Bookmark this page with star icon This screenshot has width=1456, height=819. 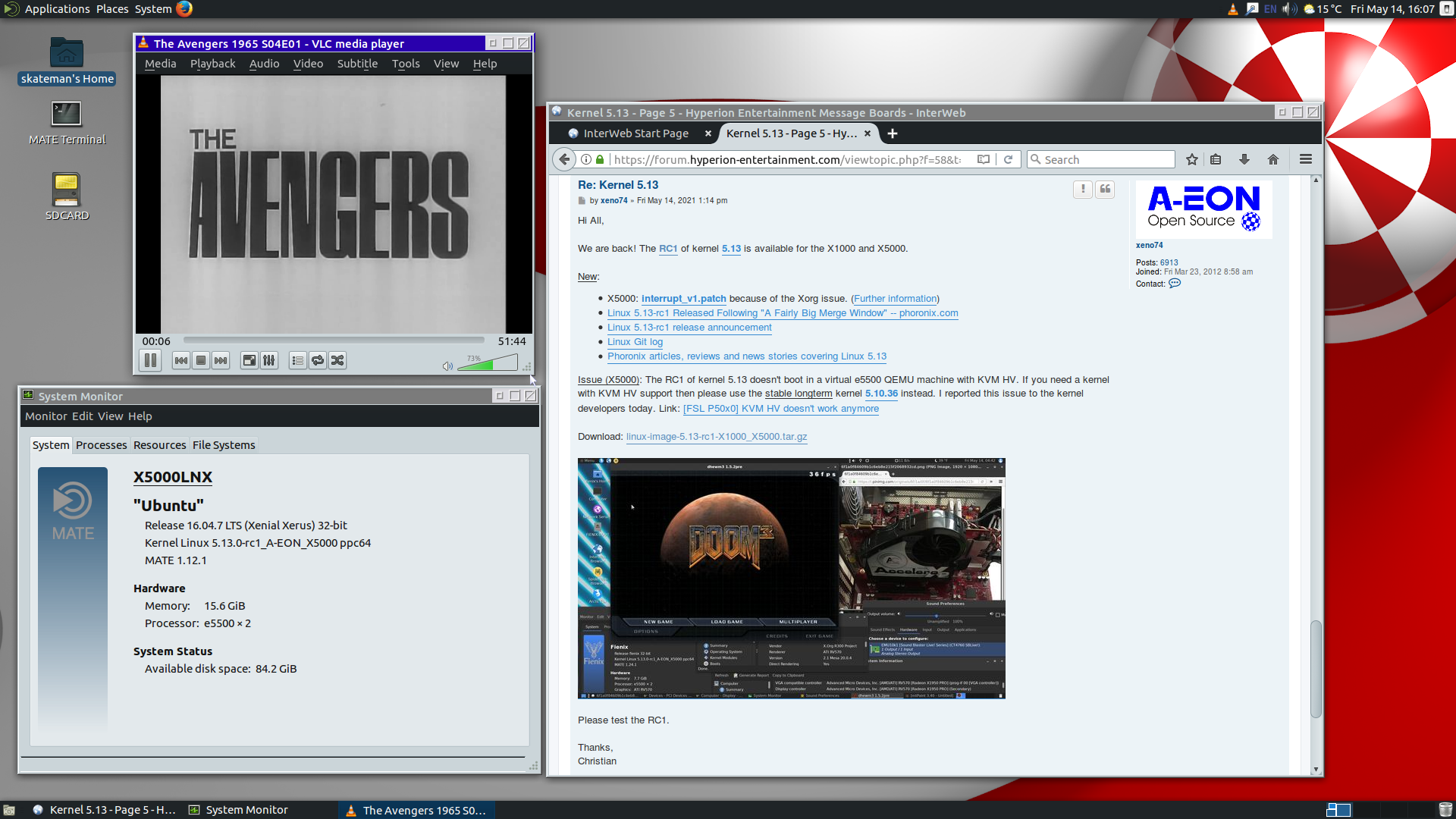pyautogui.click(x=1192, y=159)
